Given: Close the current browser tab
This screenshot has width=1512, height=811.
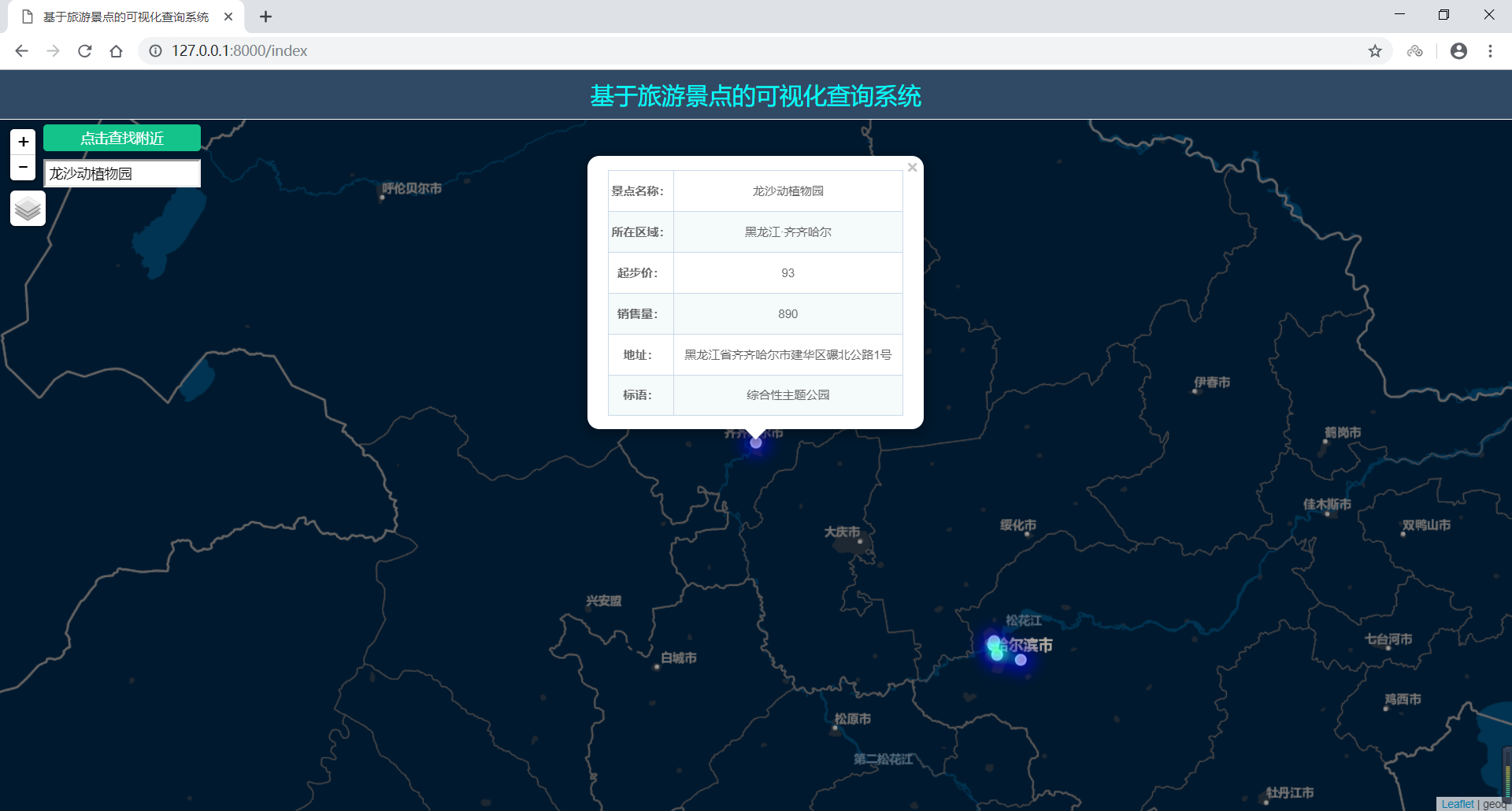Looking at the screenshot, I should (x=228, y=17).
